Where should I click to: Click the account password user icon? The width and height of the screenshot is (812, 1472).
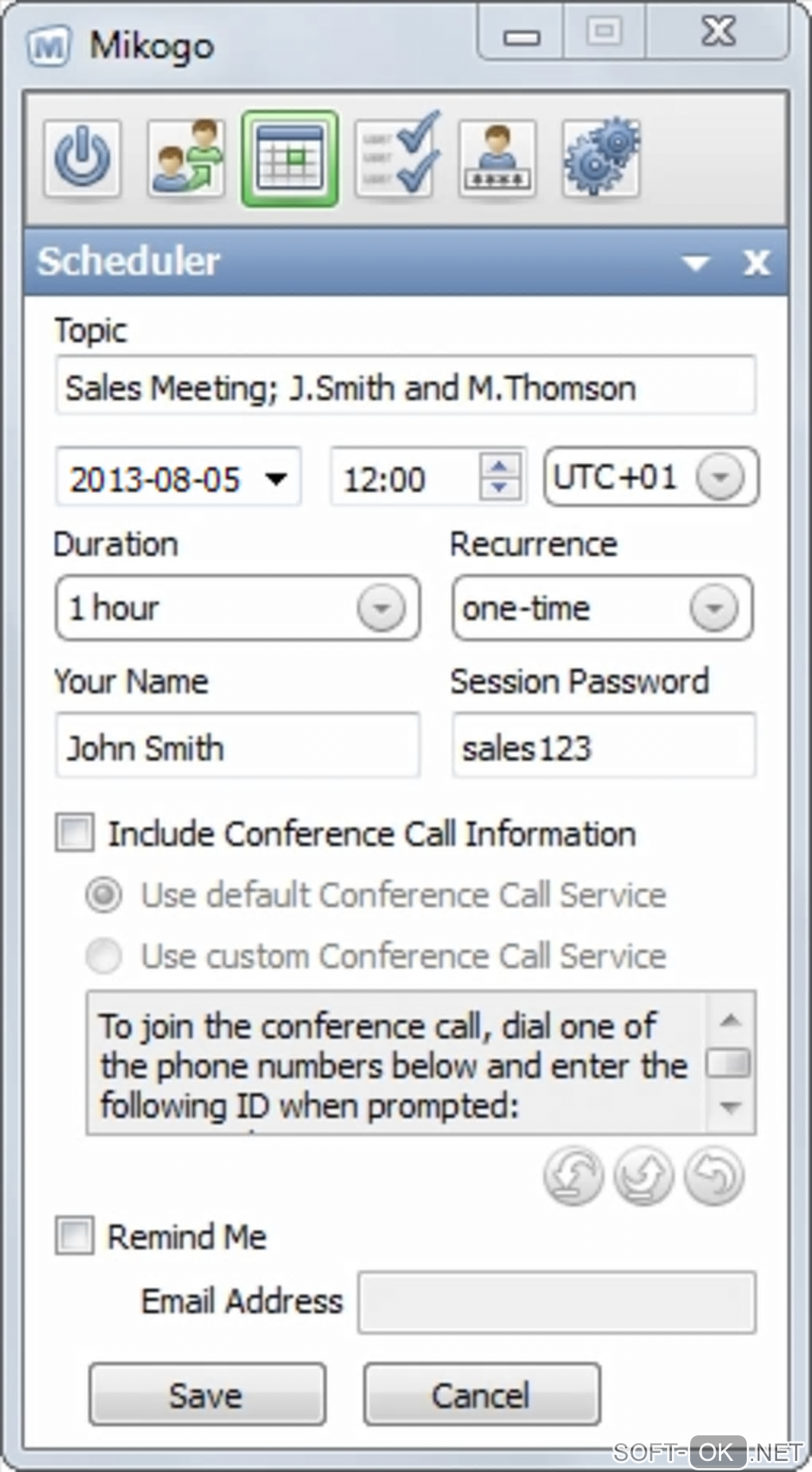coord(498,159)
